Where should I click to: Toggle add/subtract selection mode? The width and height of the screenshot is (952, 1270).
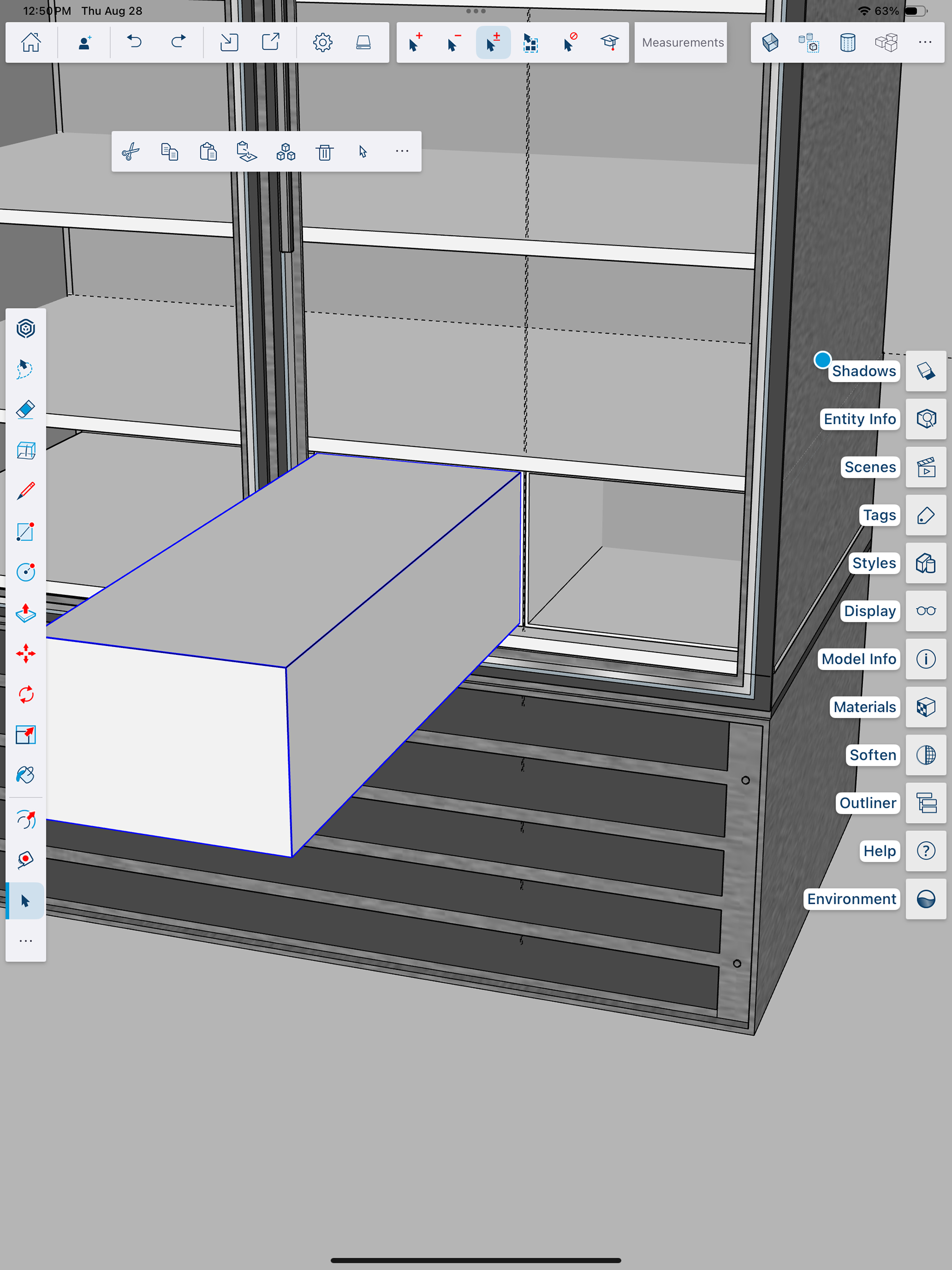(493, 43)
